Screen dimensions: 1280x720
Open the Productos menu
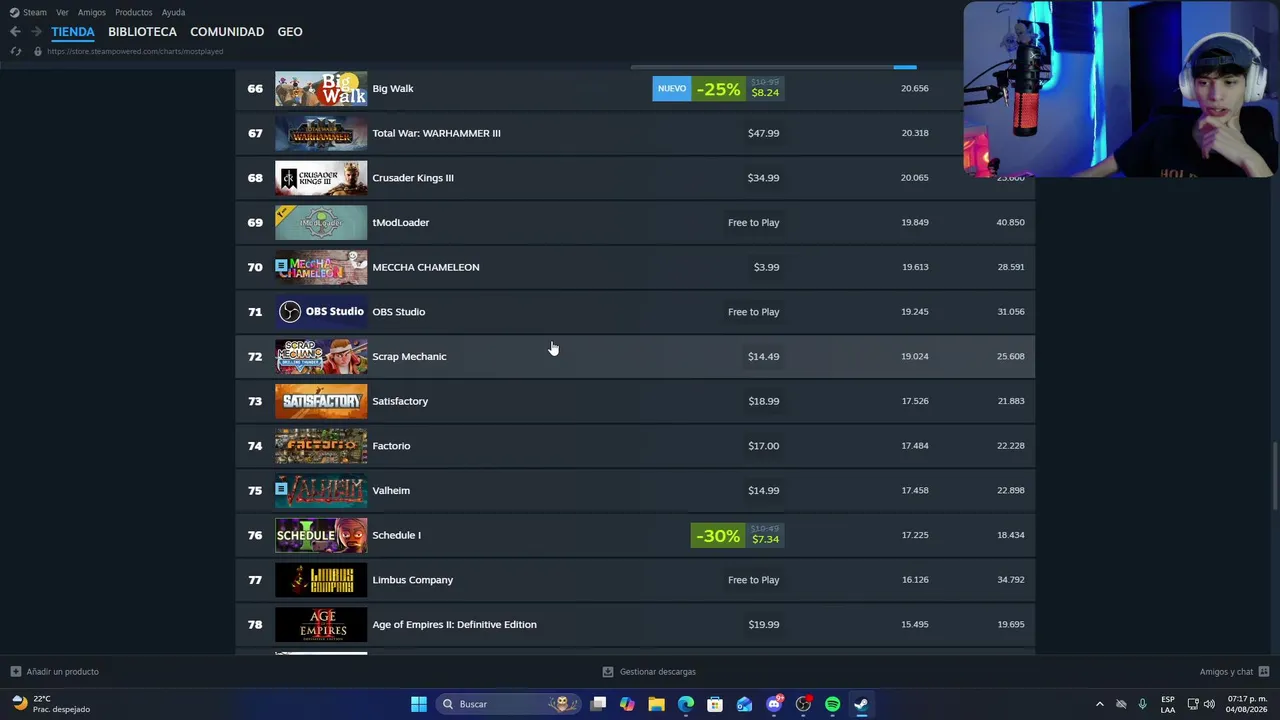coord(134,12)
